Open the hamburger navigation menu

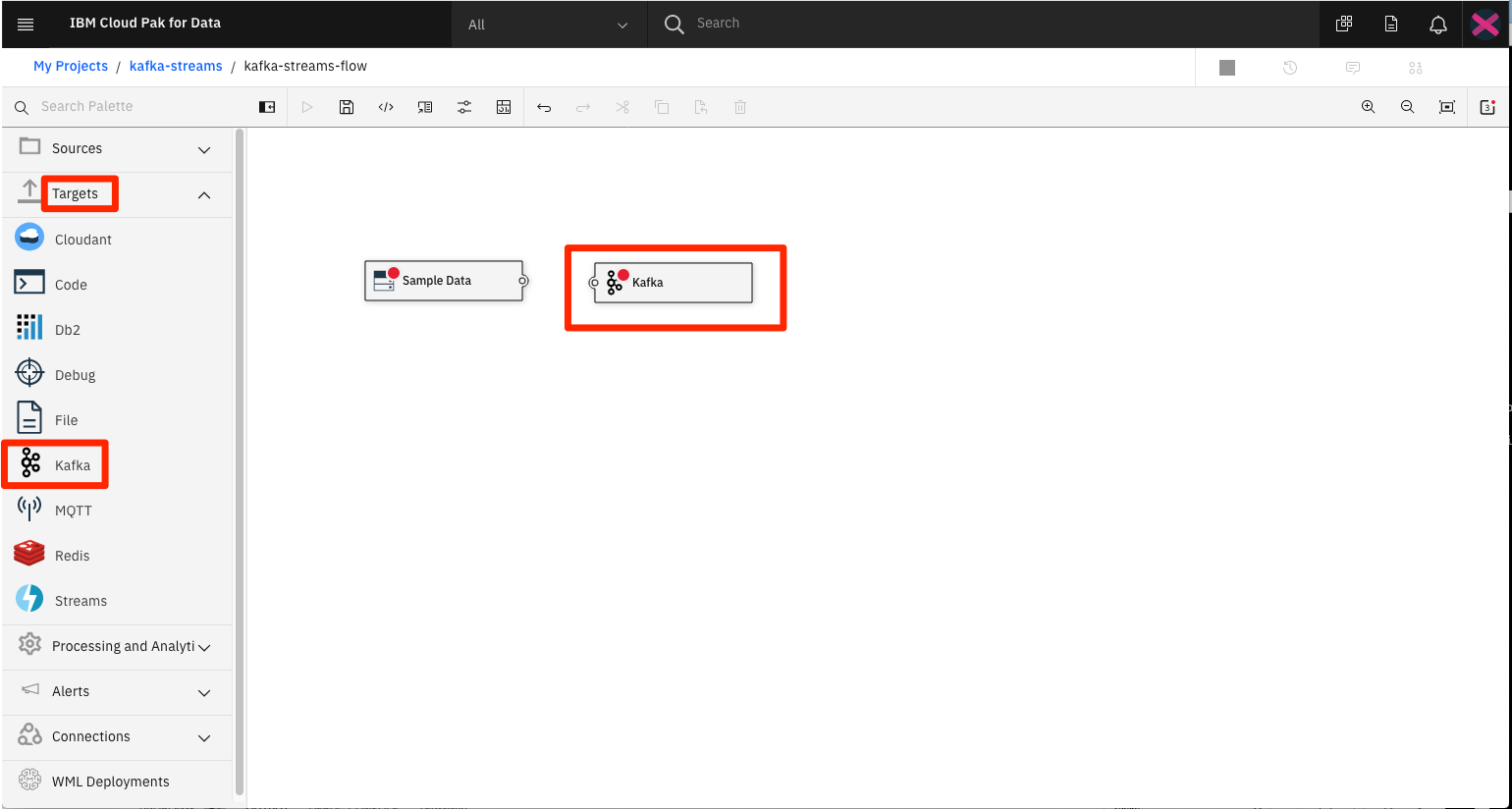pos(26,25)
